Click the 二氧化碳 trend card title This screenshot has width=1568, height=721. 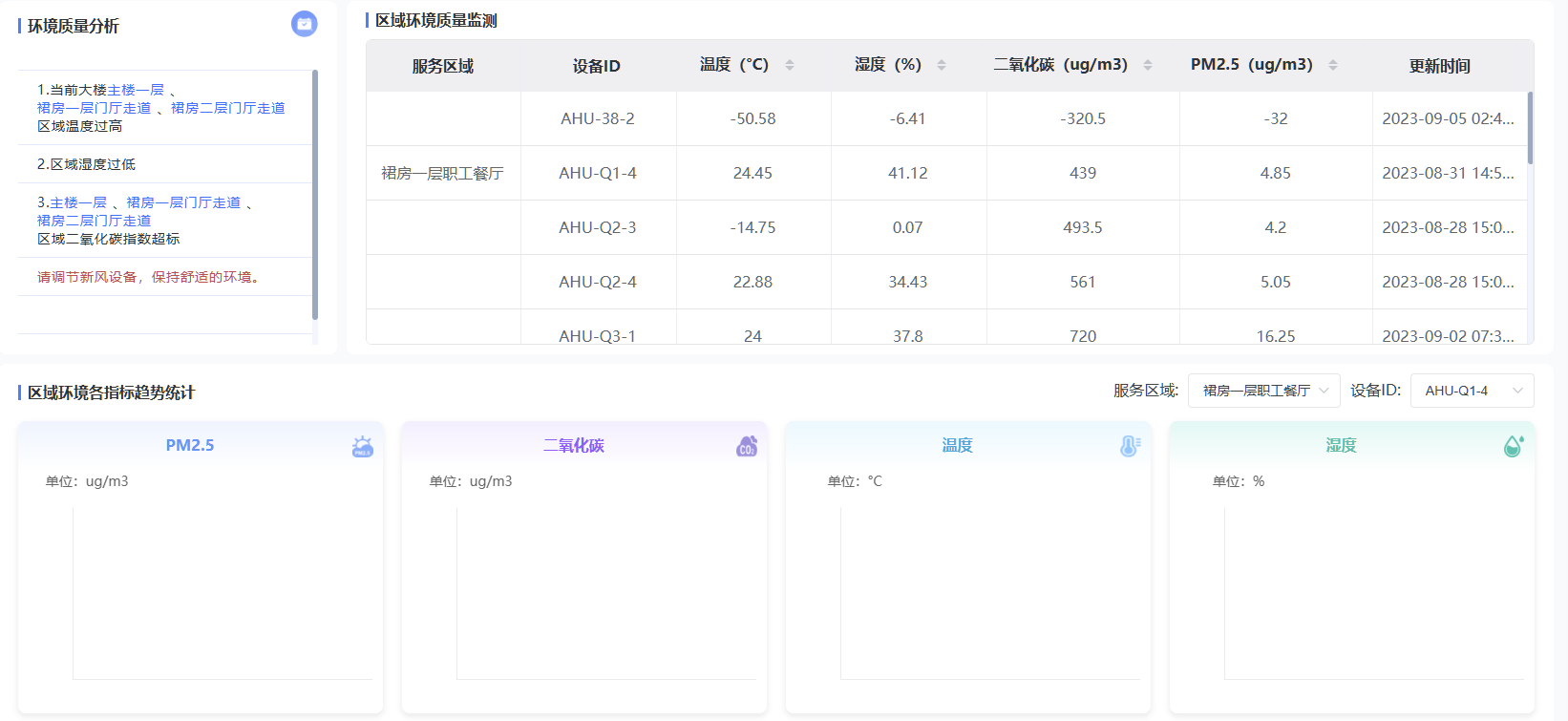[x=574, y=445]
